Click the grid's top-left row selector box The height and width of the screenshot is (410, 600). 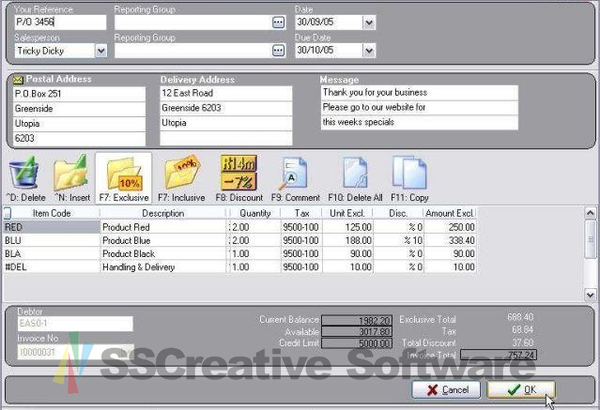click(7, 213)
